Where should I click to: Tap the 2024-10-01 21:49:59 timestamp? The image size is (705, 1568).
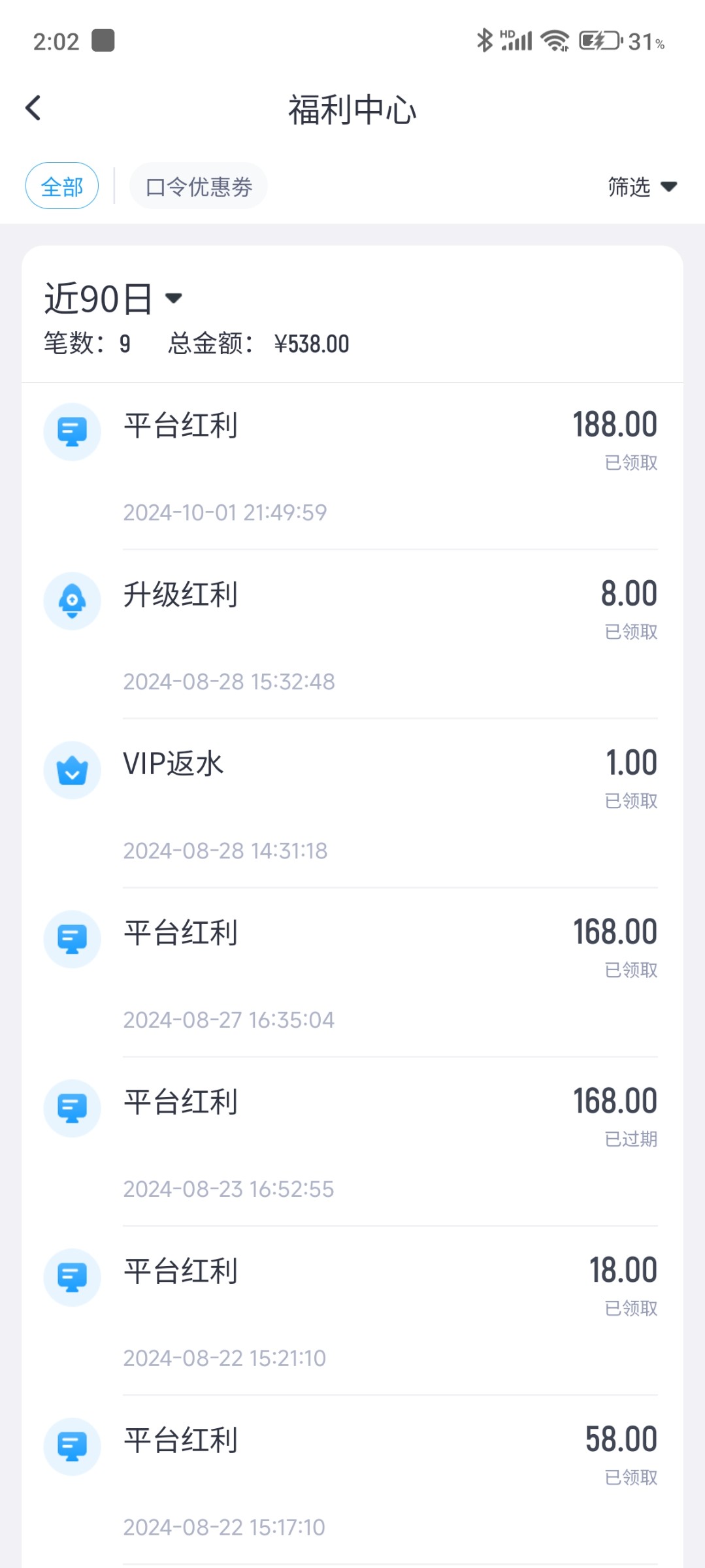[x=225, y=513]
